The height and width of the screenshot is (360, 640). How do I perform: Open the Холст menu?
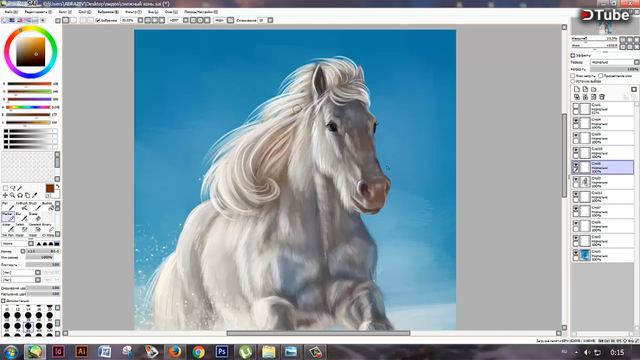tap(65, 12)
